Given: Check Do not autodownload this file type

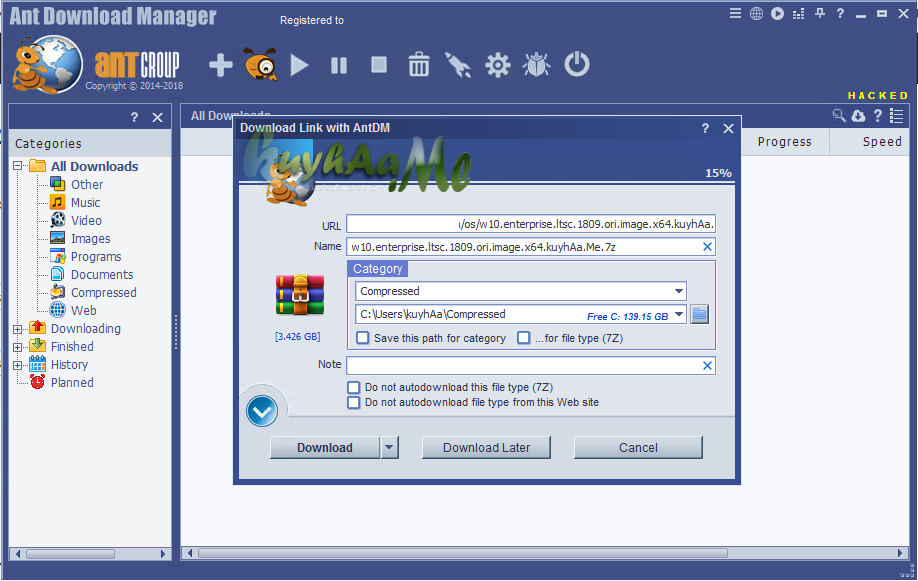Looking at the screenshot, I should pos(354,387).
